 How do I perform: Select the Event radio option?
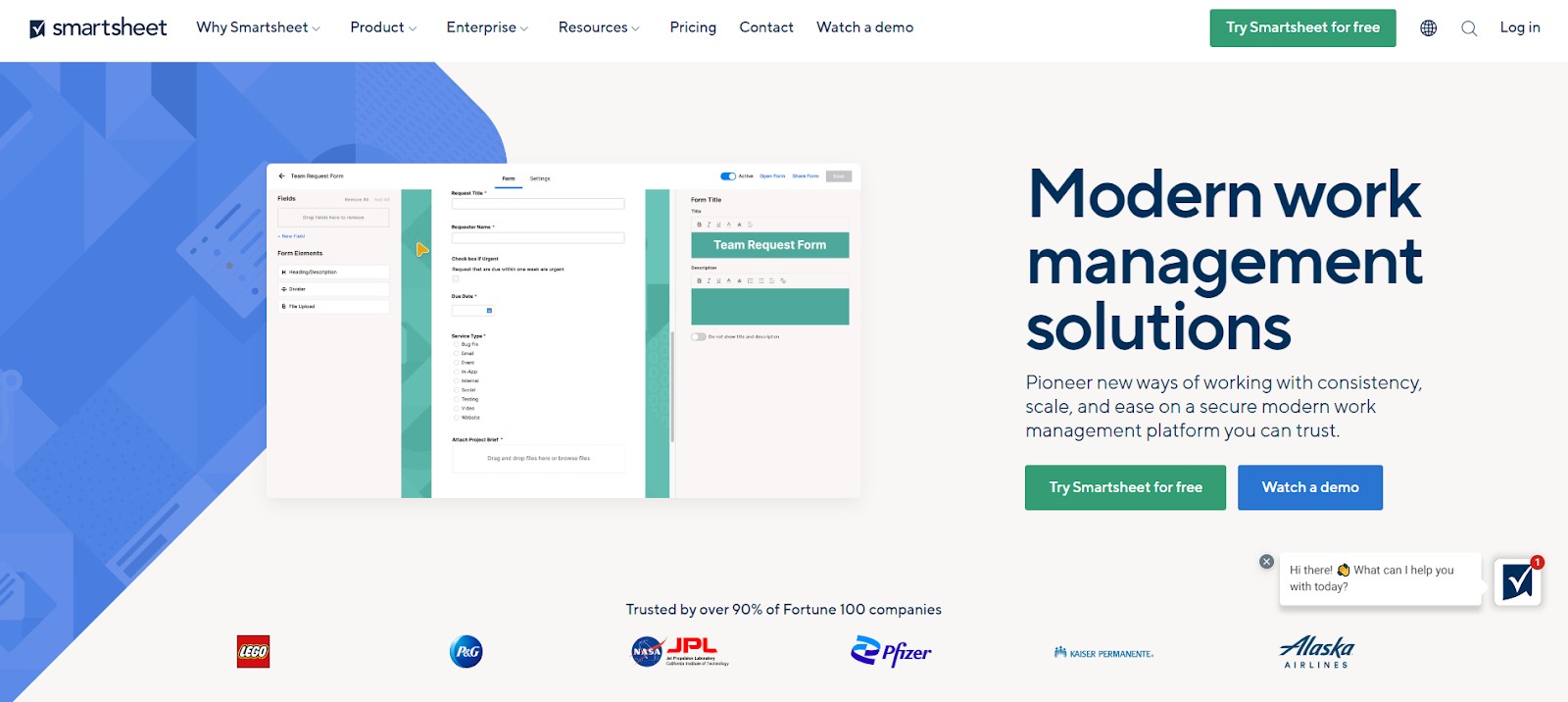pos(456,363)
